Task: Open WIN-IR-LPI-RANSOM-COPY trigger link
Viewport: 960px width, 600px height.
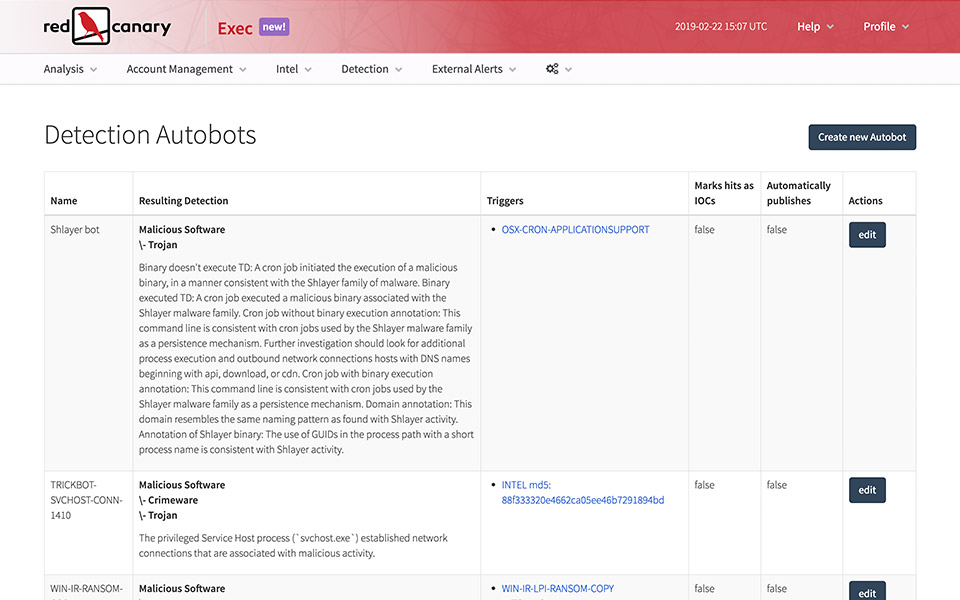Action: [558, 589]
